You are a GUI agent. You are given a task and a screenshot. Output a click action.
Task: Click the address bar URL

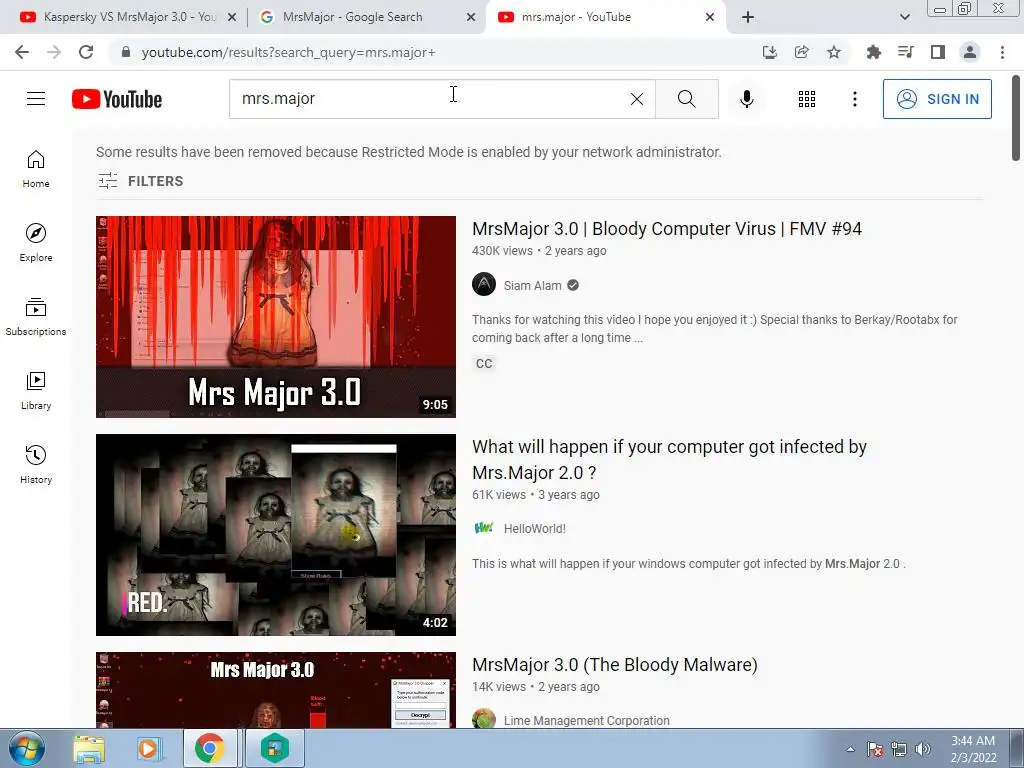pyautogui.click(x=288, y=52)
